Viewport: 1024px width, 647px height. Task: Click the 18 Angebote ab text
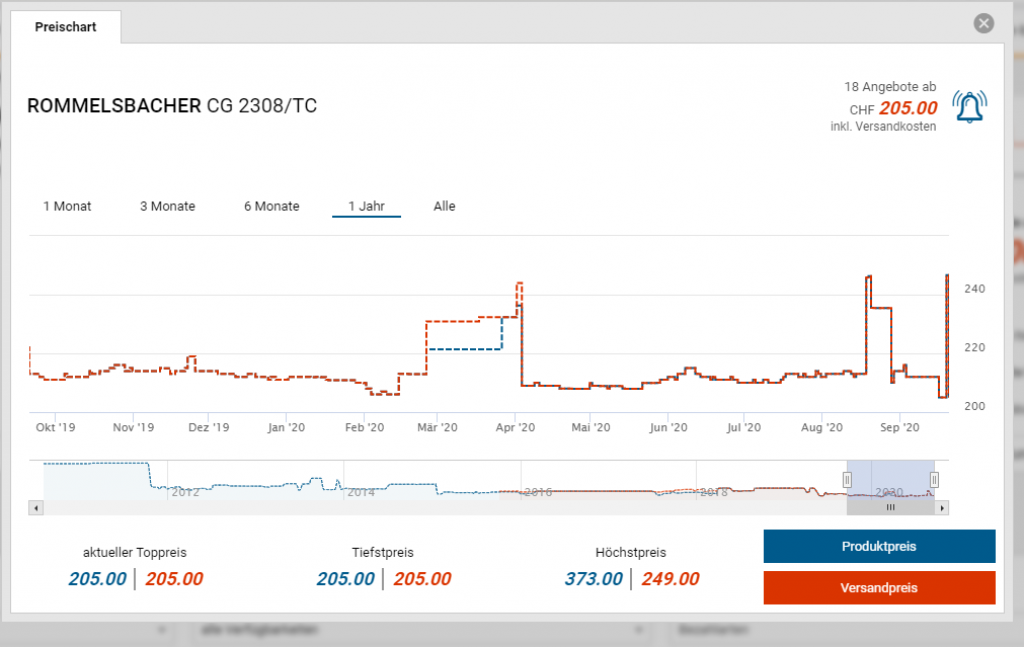click(890, 87)
